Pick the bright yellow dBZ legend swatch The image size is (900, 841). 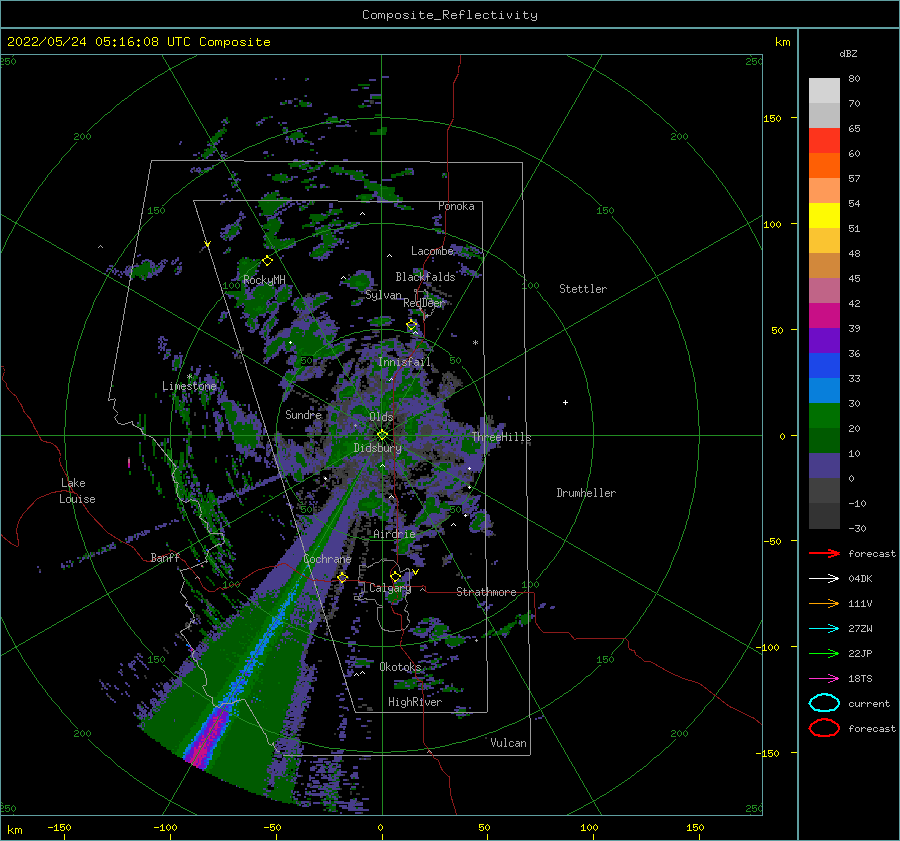click(824, 216)
